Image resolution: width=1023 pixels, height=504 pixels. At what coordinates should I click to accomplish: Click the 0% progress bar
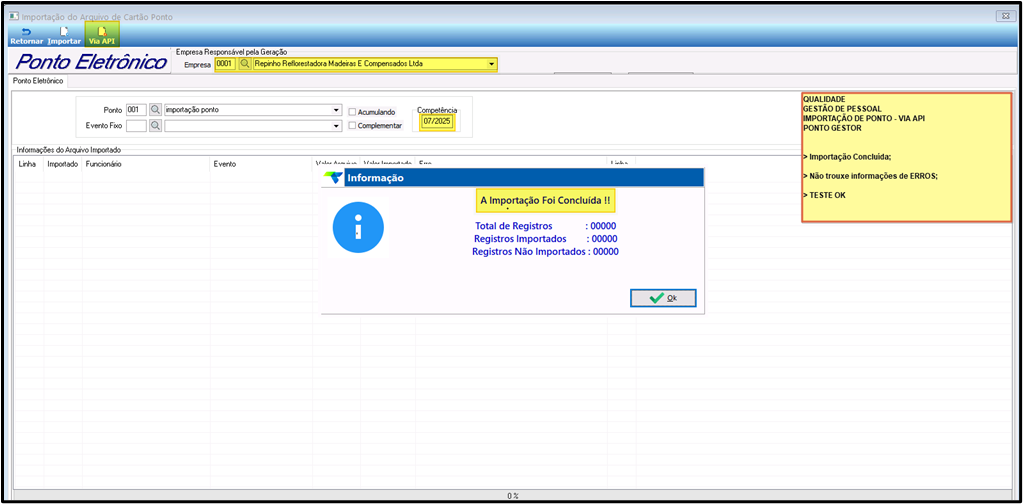[x=512, y=496]
